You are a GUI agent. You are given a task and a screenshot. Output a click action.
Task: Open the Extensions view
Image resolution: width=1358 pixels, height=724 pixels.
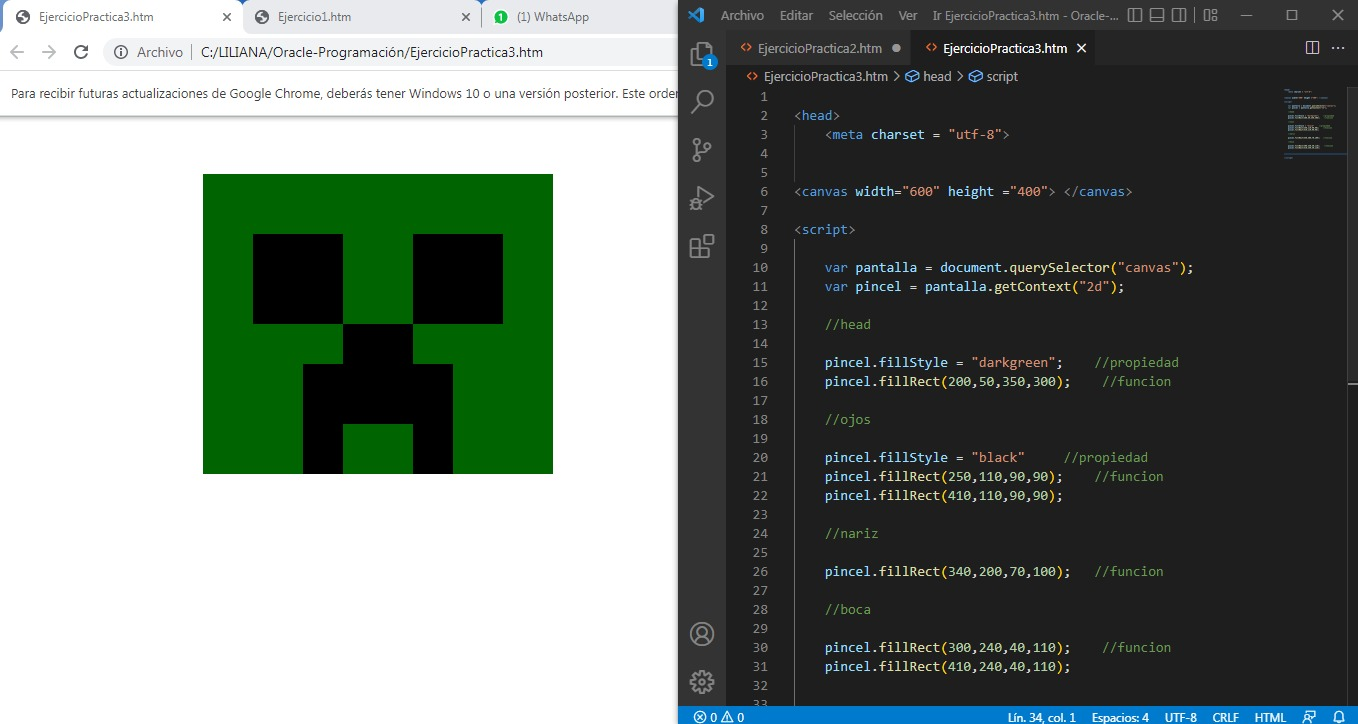tap(702, 246)
